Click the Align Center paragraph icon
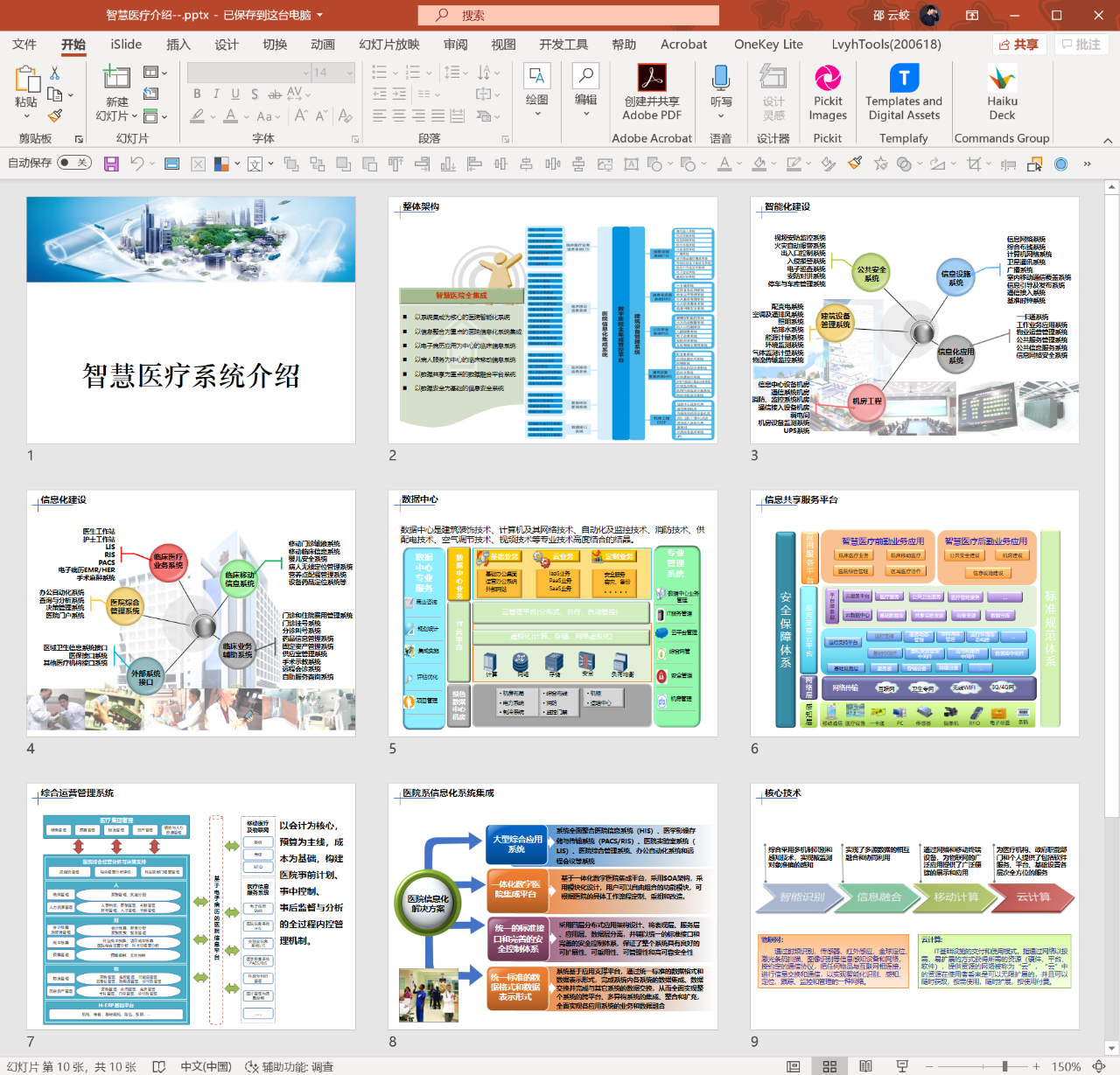 click(398, 115)
